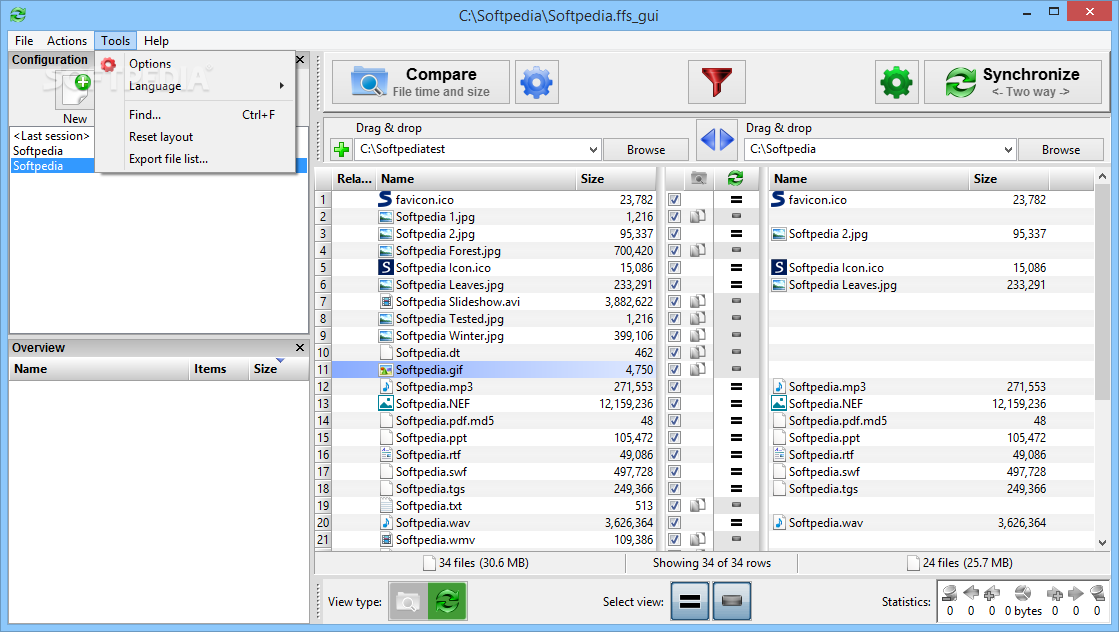
Task: Click row number 7 header
Action: pyautogui.click(x=323, y=302)
